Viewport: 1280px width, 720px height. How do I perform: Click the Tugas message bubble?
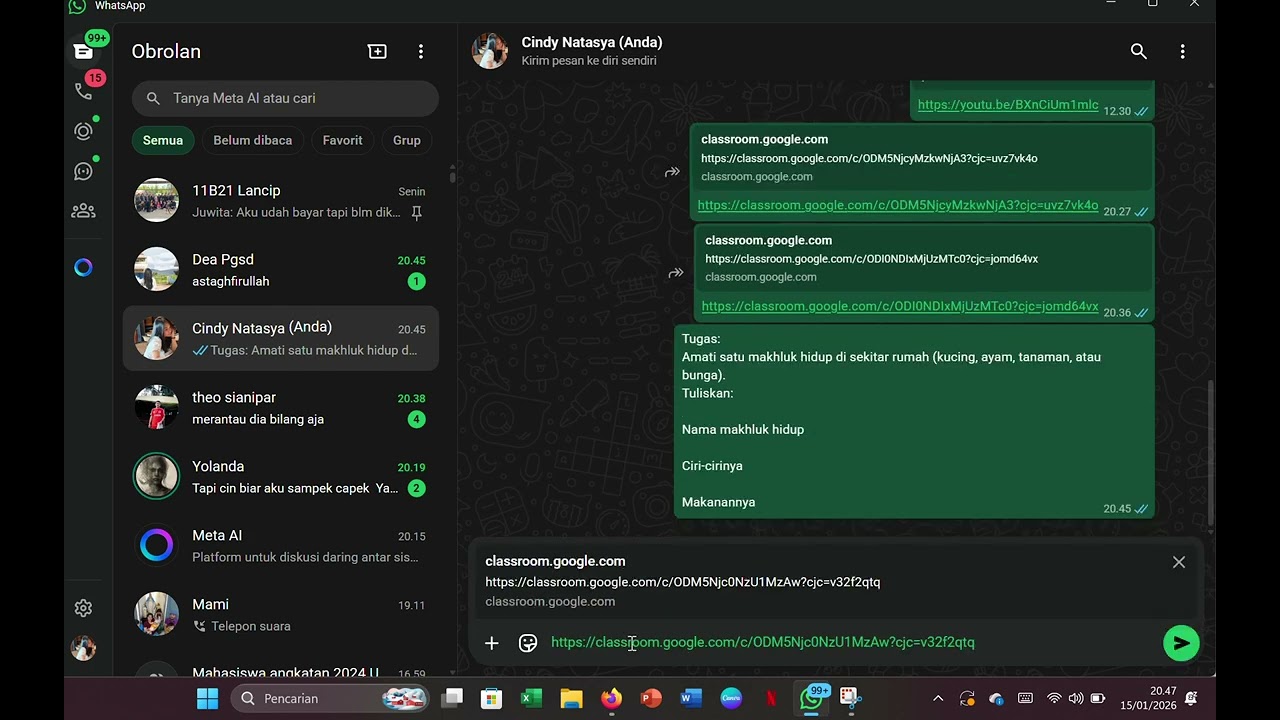[x=914, y=421]
